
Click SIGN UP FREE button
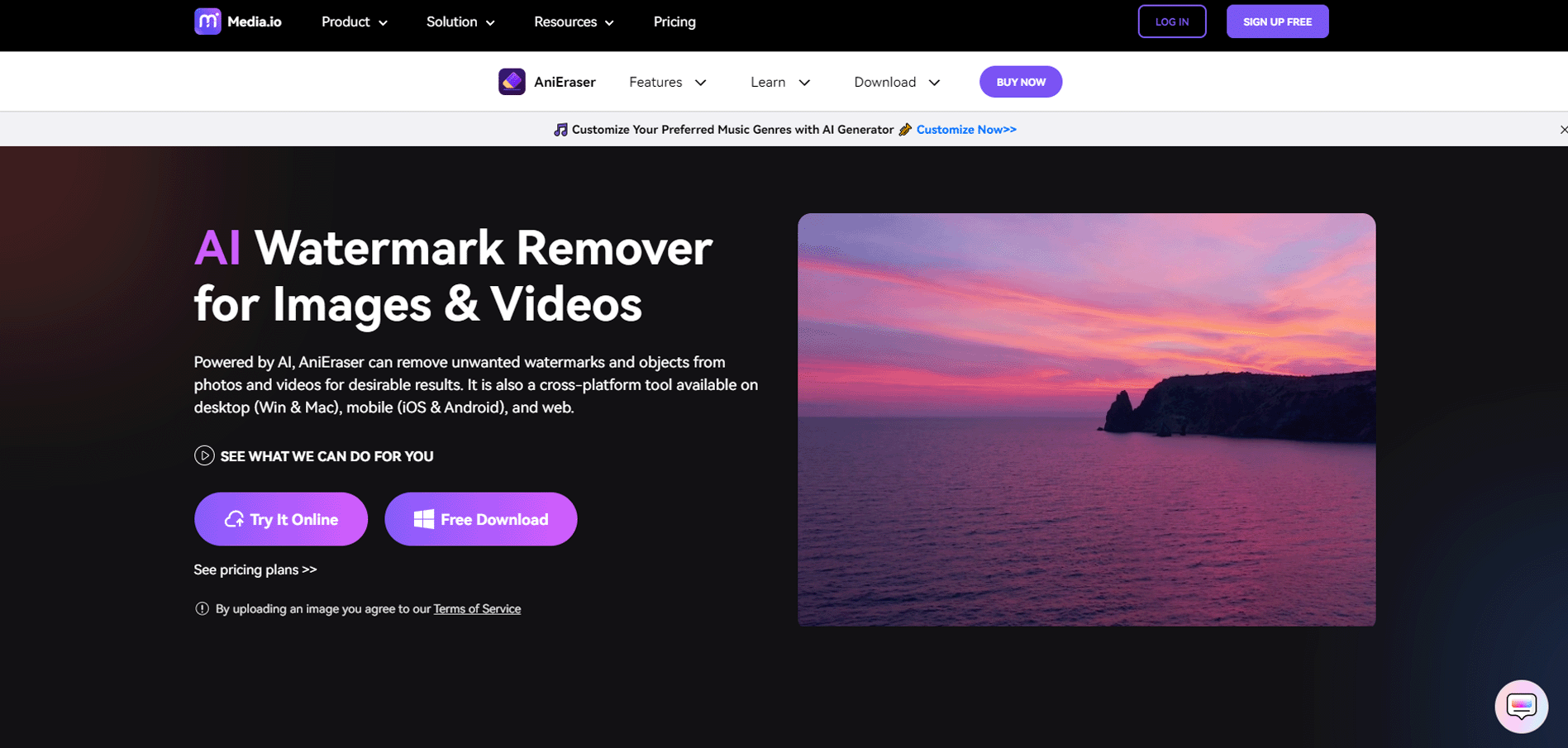[x=1278, y=21]
